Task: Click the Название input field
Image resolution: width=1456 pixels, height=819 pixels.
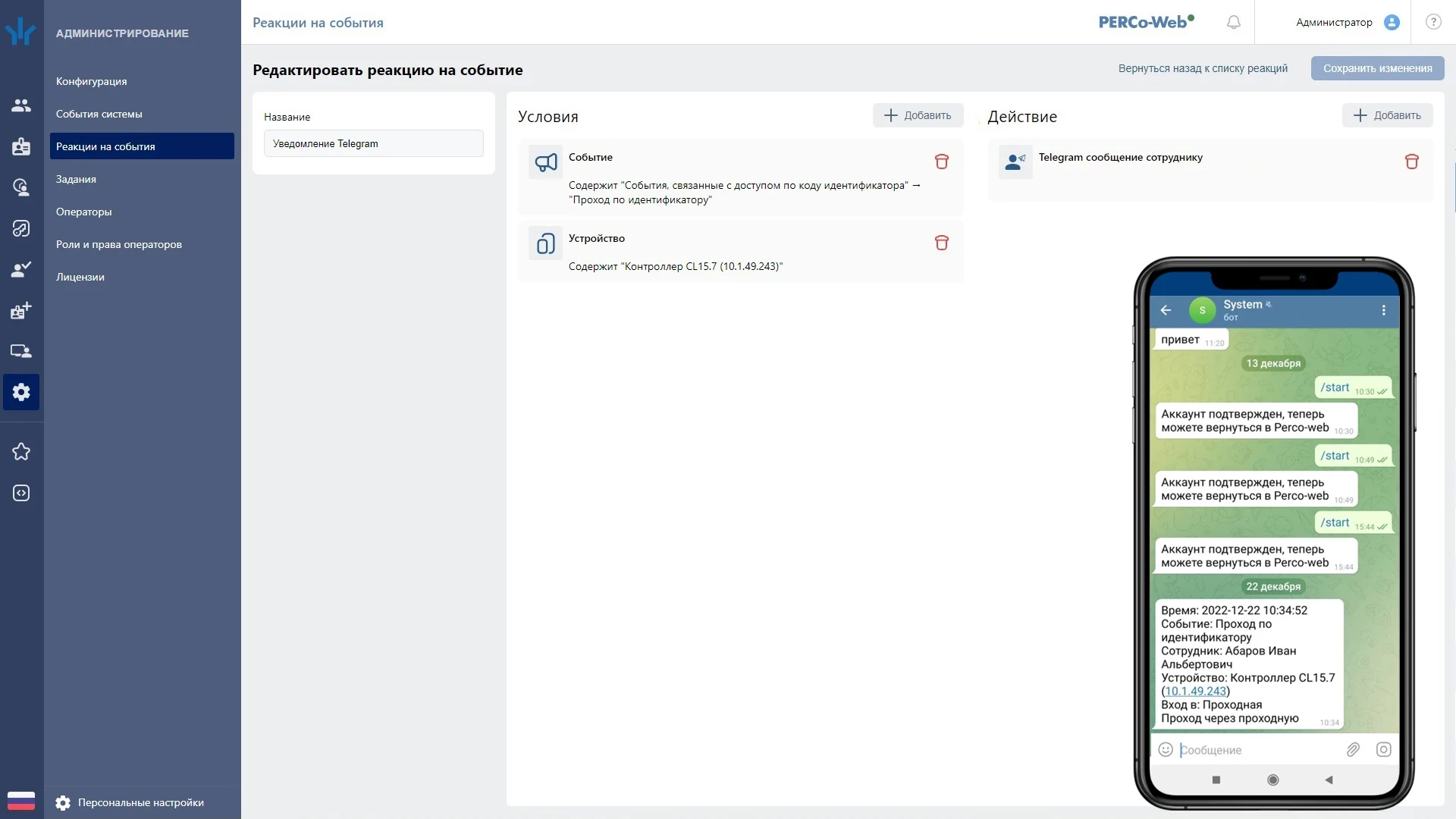Action: 374,143
